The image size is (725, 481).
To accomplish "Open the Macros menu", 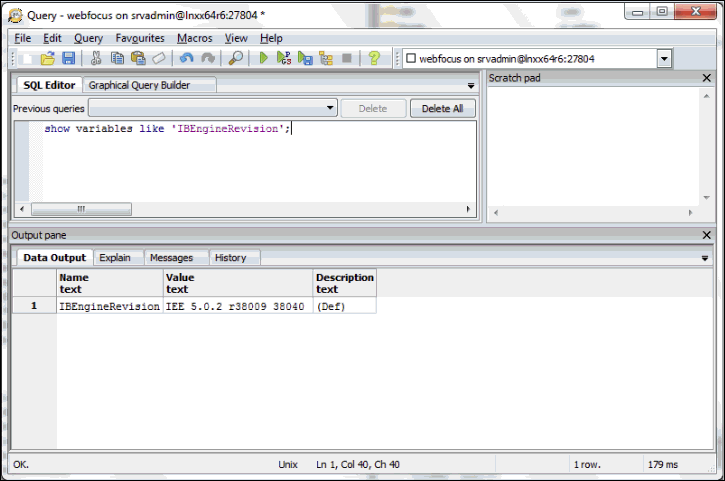I will [x=195, y=38].
